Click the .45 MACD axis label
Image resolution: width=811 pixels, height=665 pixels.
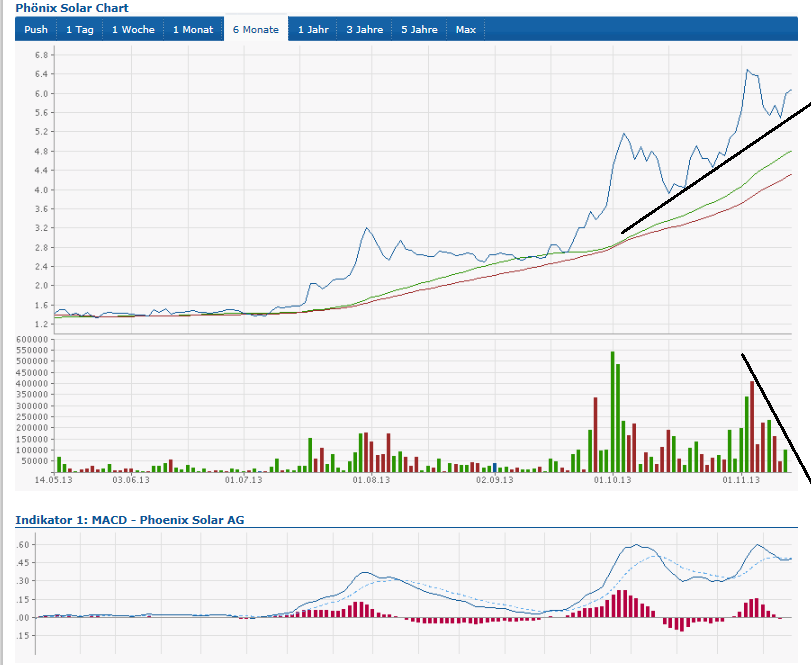[x=23, y=562]
